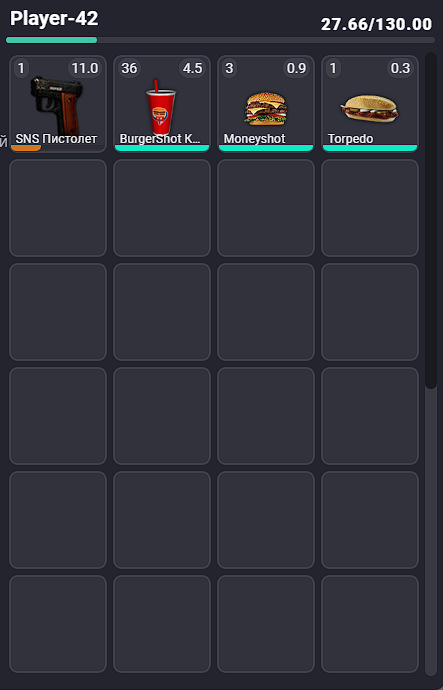Pick the BurgerShot cola cup icon
This screenshot has height=690, width=443.
tap(161, 106)
